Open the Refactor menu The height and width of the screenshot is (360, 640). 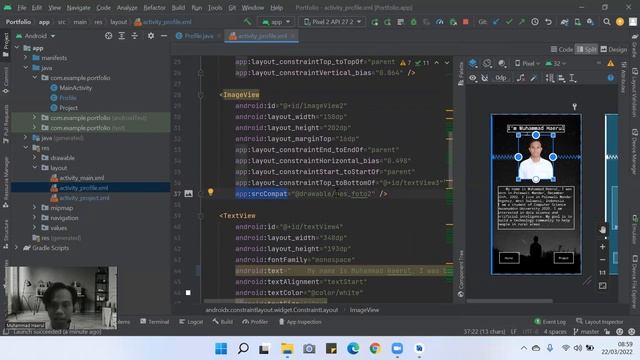(x=154, y=7)
